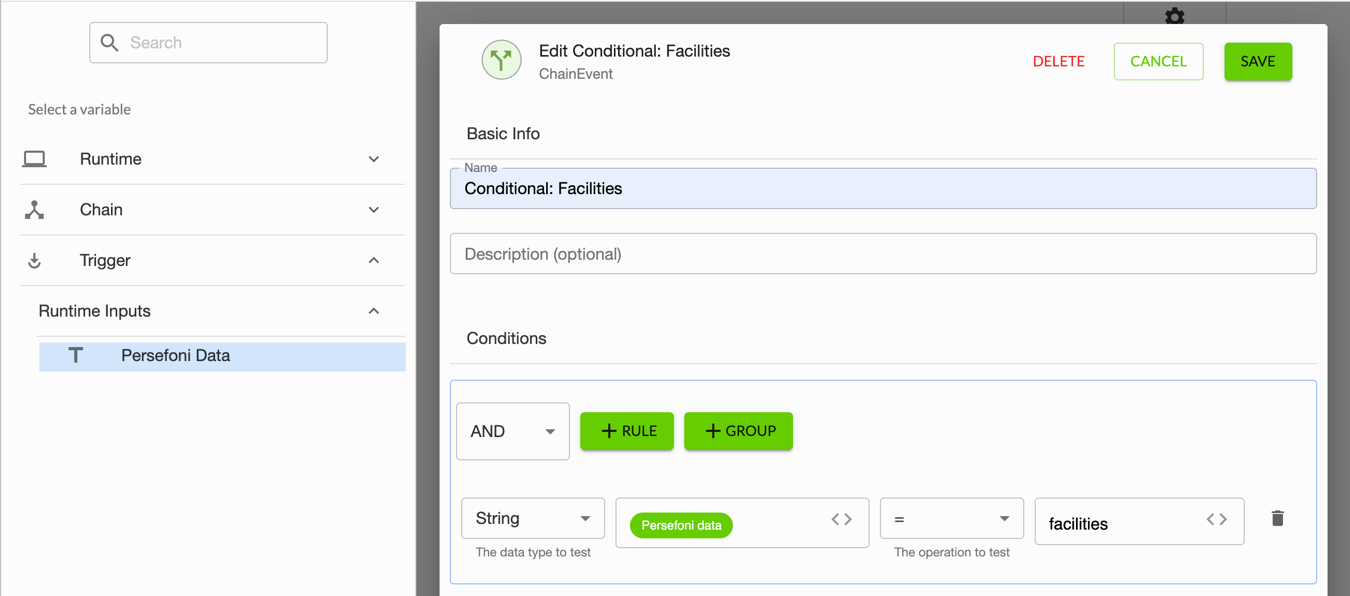The image size is (1350, 596).
Task: Click the Persefoni data green chip
Action: [682, 525]
